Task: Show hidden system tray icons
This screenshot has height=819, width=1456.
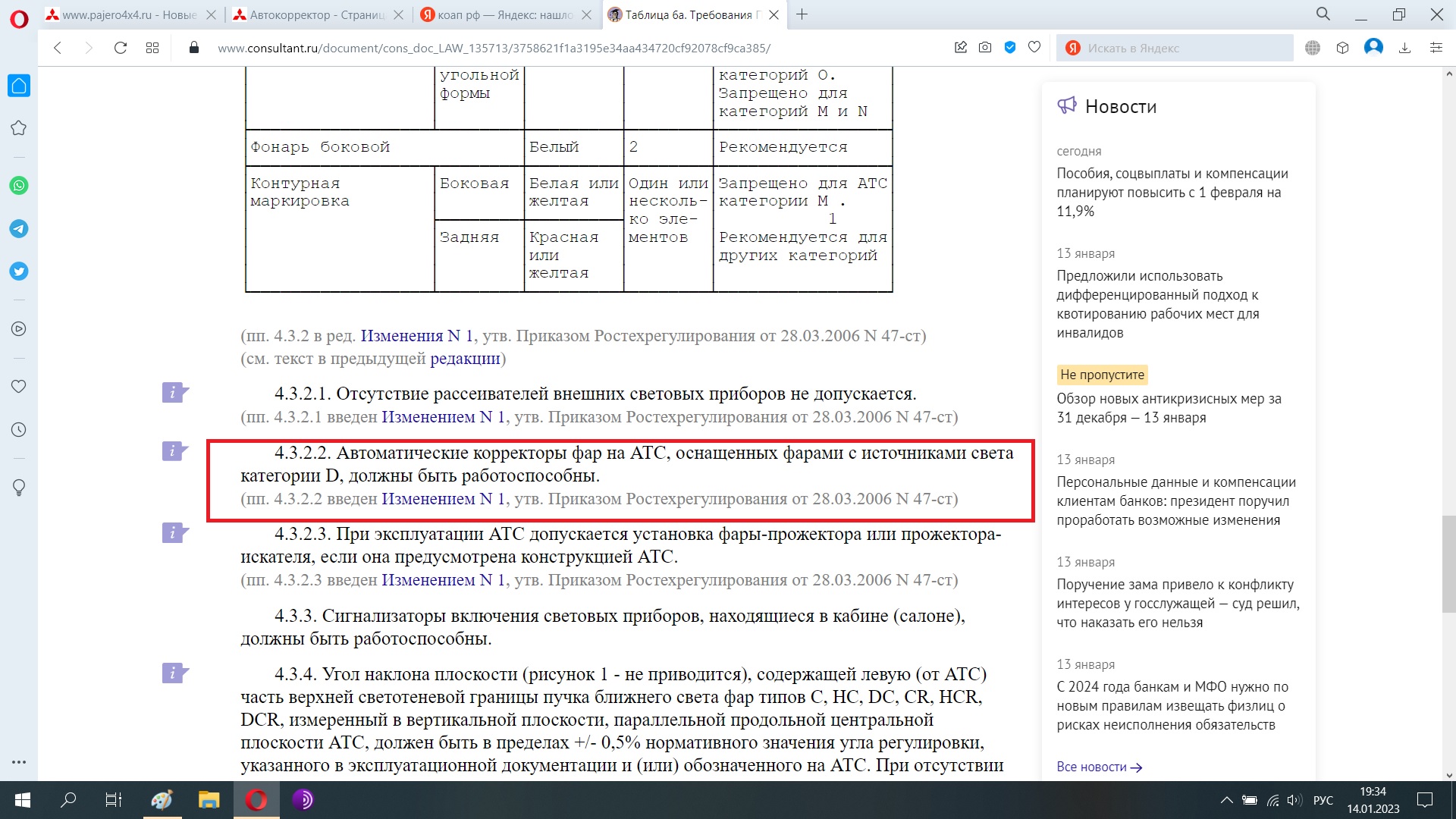Action: (x=1226, y=800)
